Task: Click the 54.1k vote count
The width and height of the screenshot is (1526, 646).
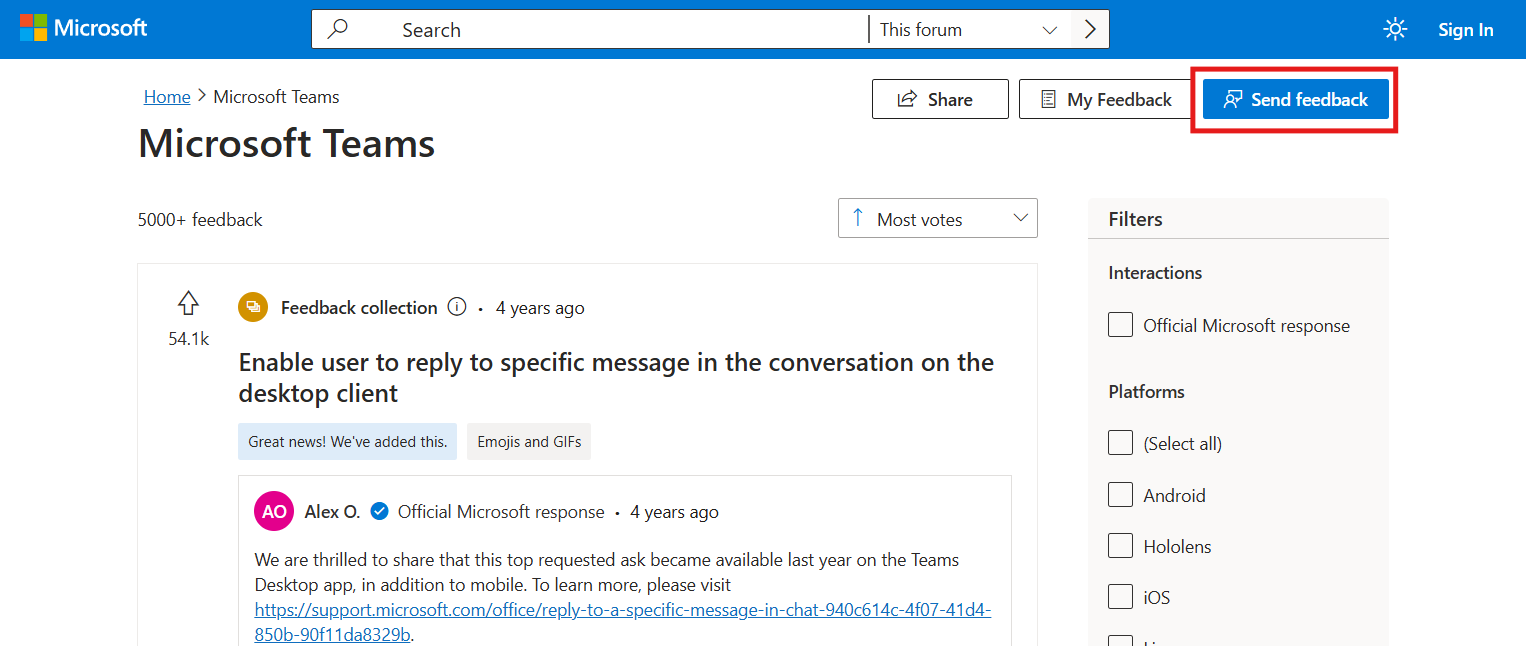Action: 188,339
